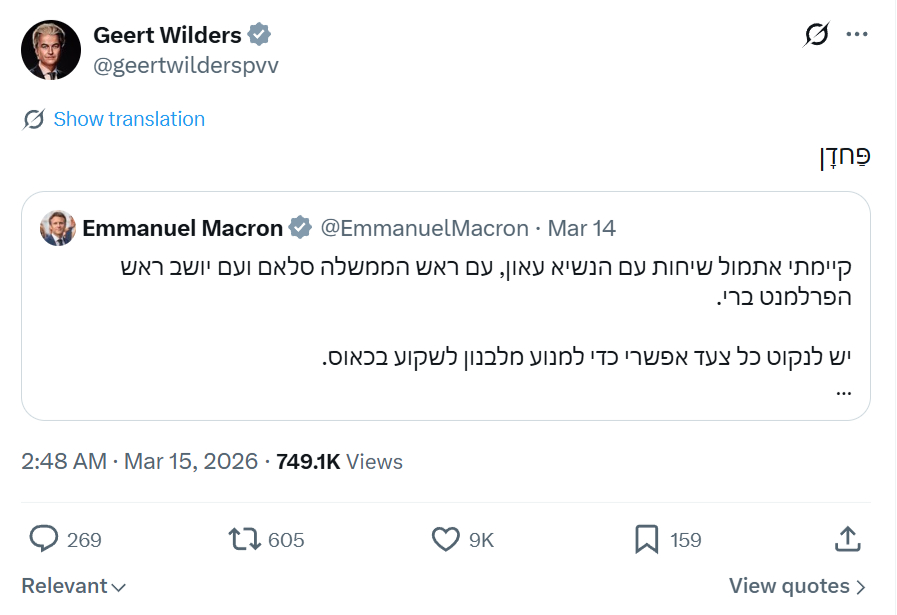Like the post with the heart icon
Image resolution: width=897 pixels, height=615 pixels.
tap(445, 540)
